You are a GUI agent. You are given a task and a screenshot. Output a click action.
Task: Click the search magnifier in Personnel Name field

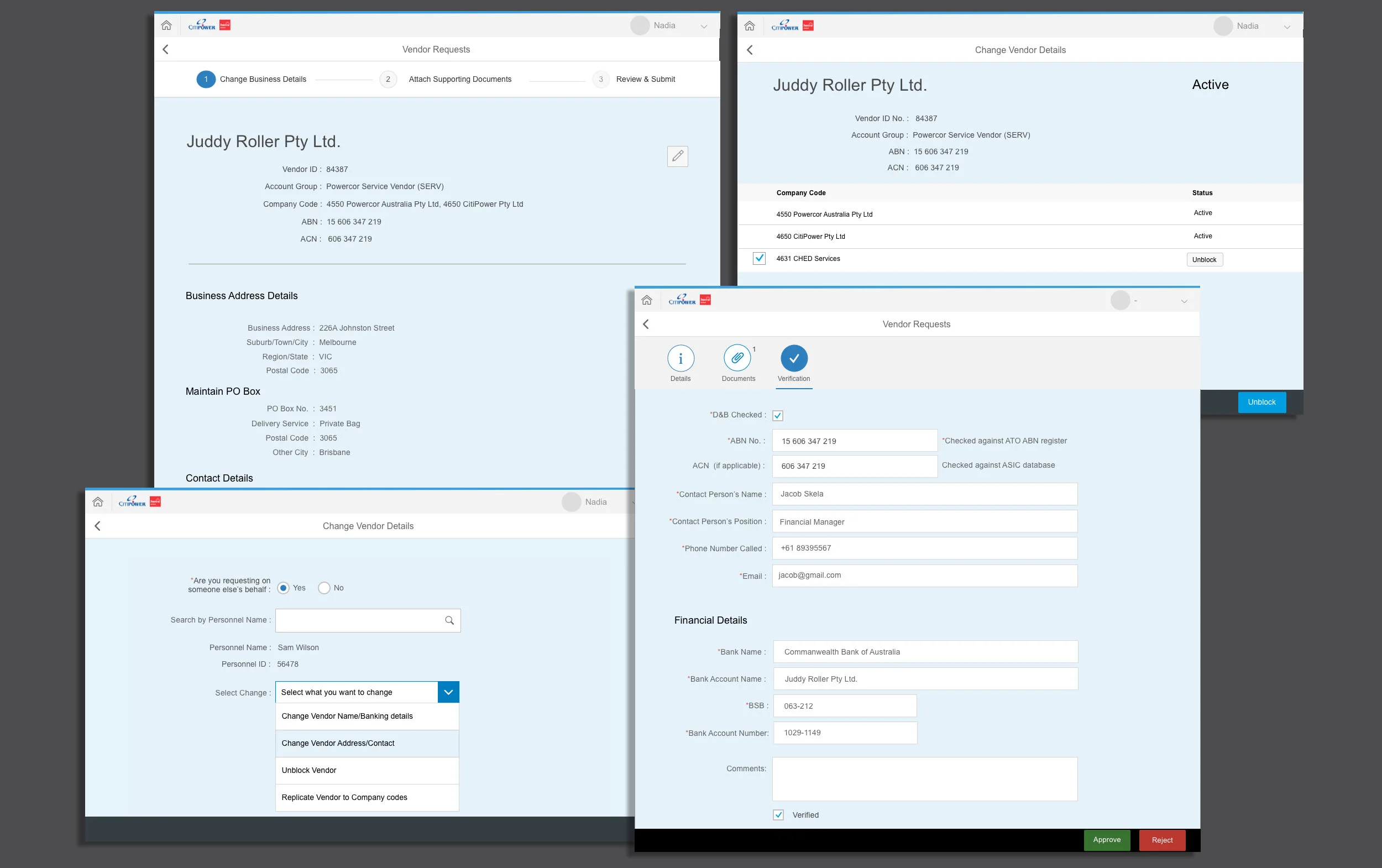click(449, 620)
